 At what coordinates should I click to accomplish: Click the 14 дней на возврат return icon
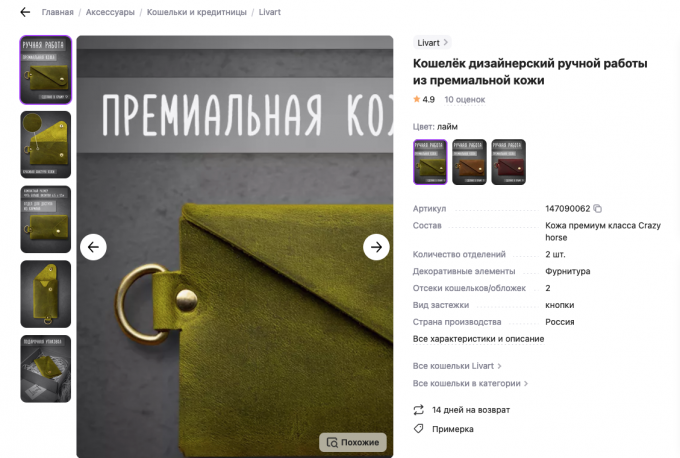pyautogui.click(x=418, y=410)
